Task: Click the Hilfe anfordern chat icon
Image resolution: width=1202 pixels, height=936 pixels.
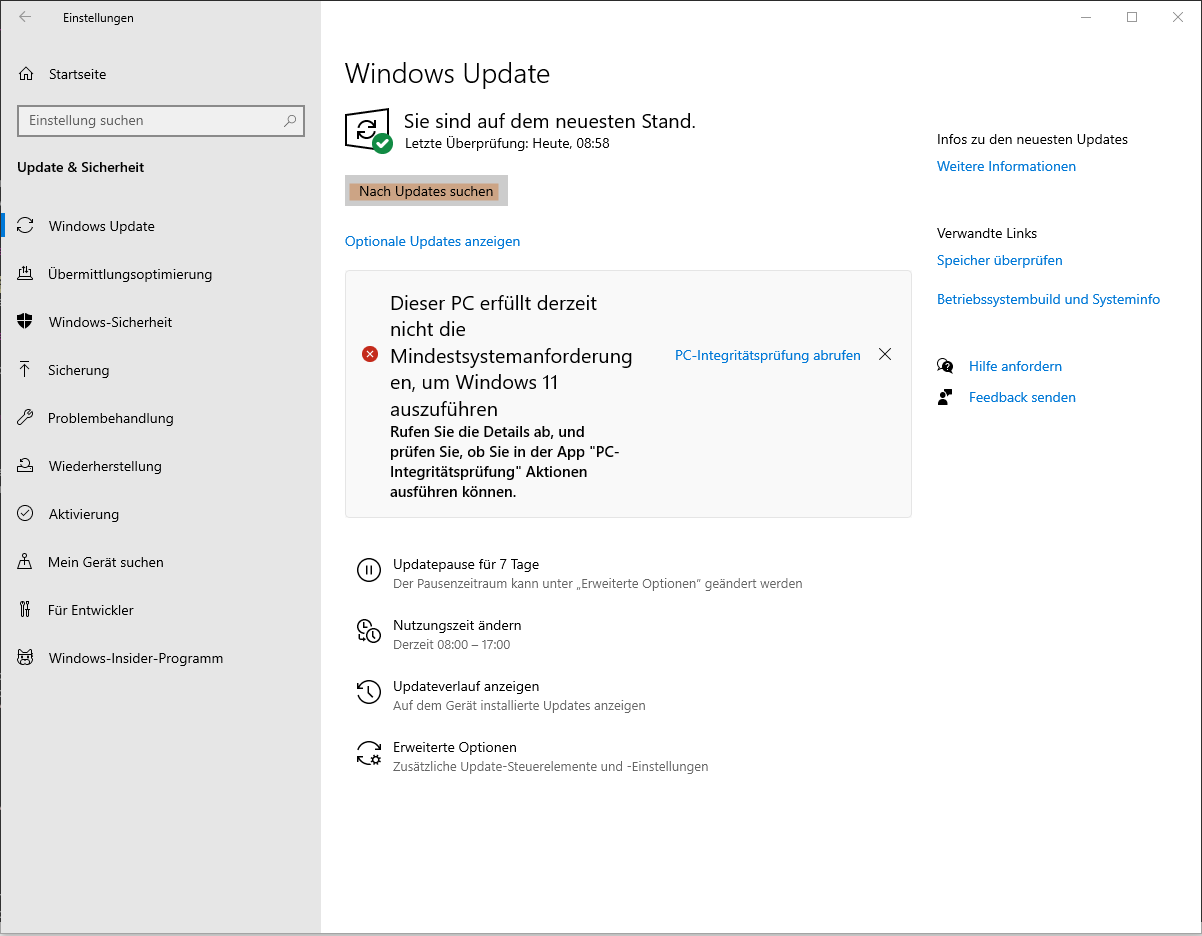Action: point(945,366)
